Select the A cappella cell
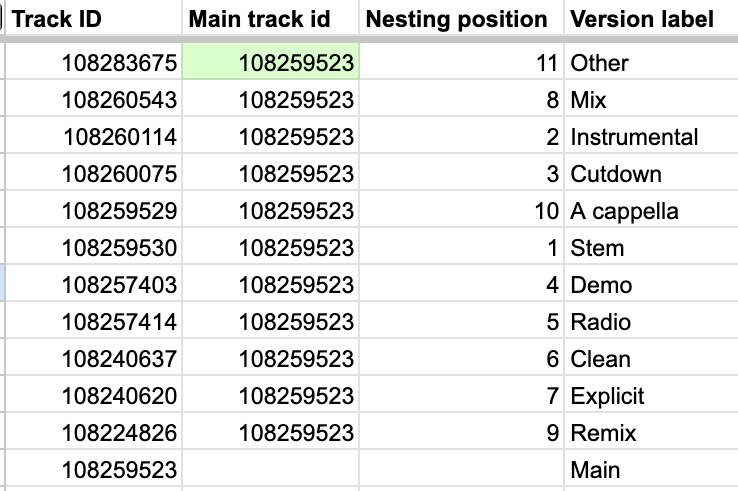The width and height of the screenshot is (738, 491). point(651,209)
